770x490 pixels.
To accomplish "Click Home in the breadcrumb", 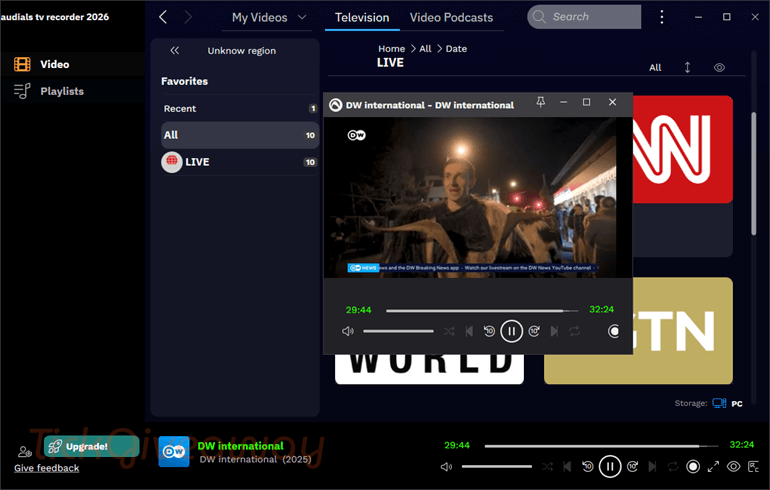I will (391, 49).
